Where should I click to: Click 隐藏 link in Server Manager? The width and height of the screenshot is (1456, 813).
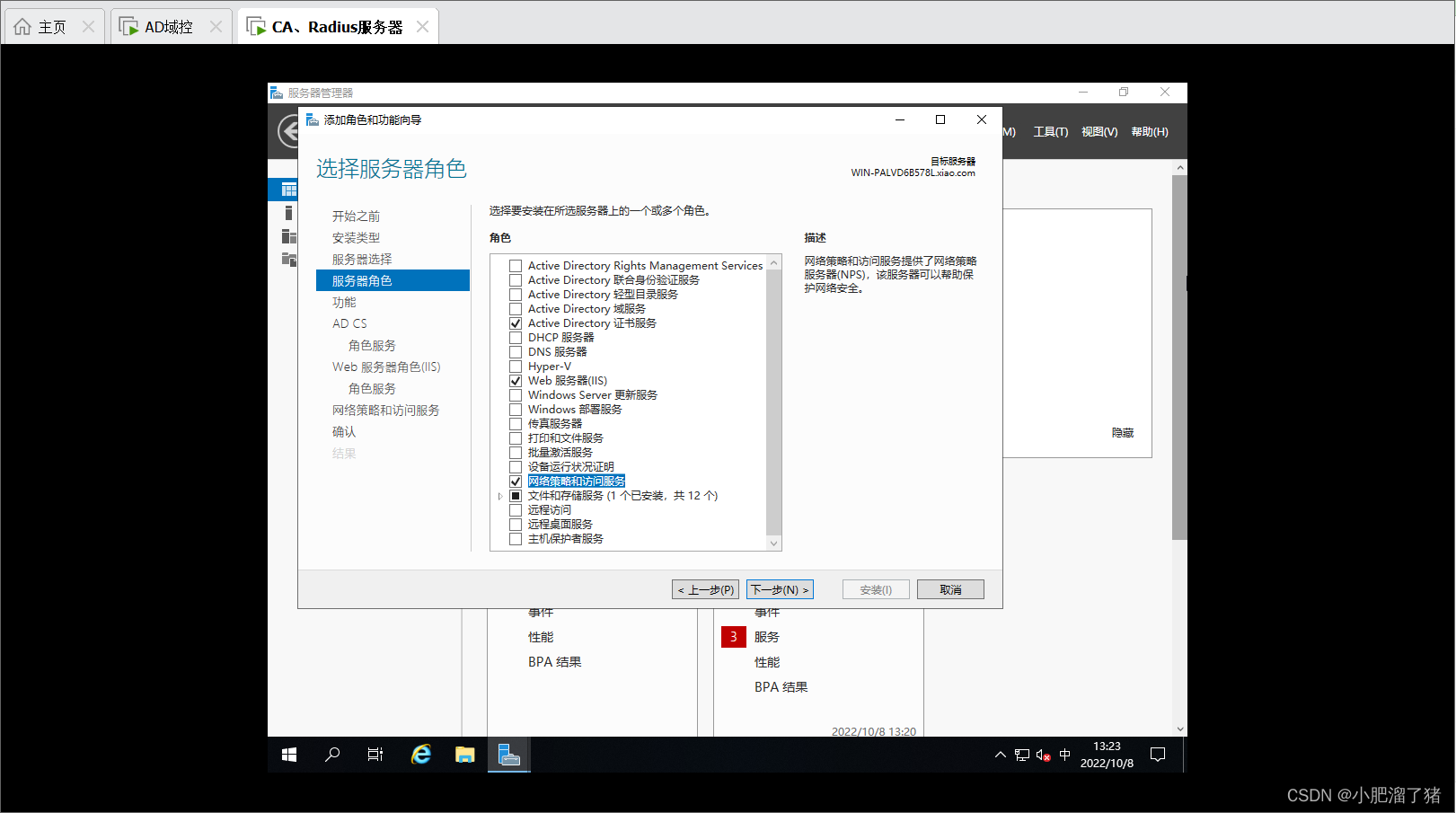pos(1123,433)
